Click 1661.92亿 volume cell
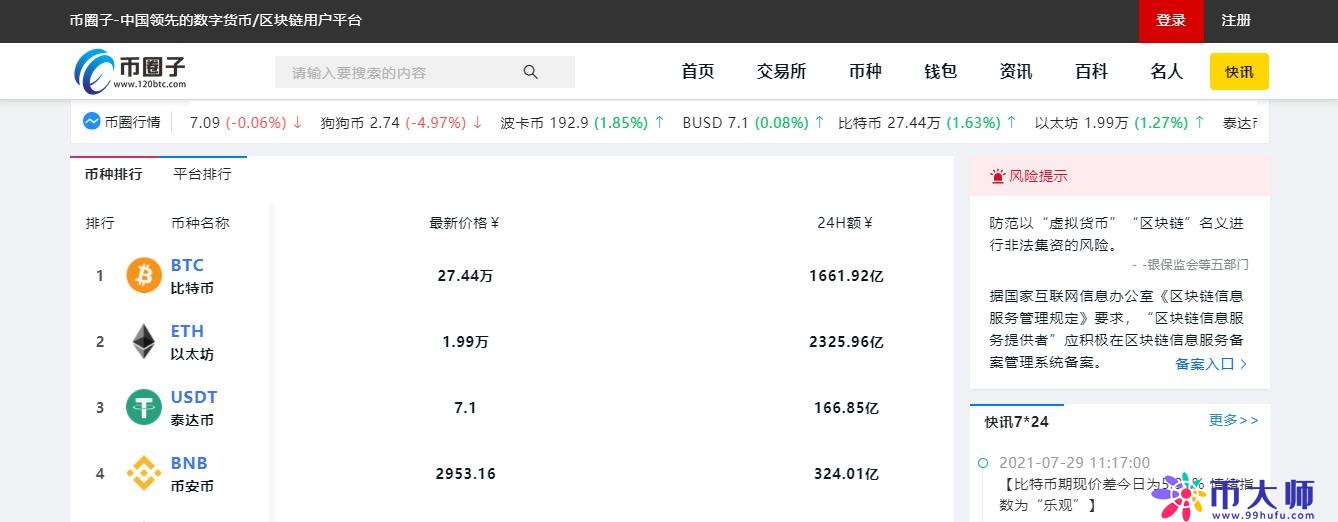The height and width of the screenshot is (522, 1338). pyautogui.click(x=846, y=276)
